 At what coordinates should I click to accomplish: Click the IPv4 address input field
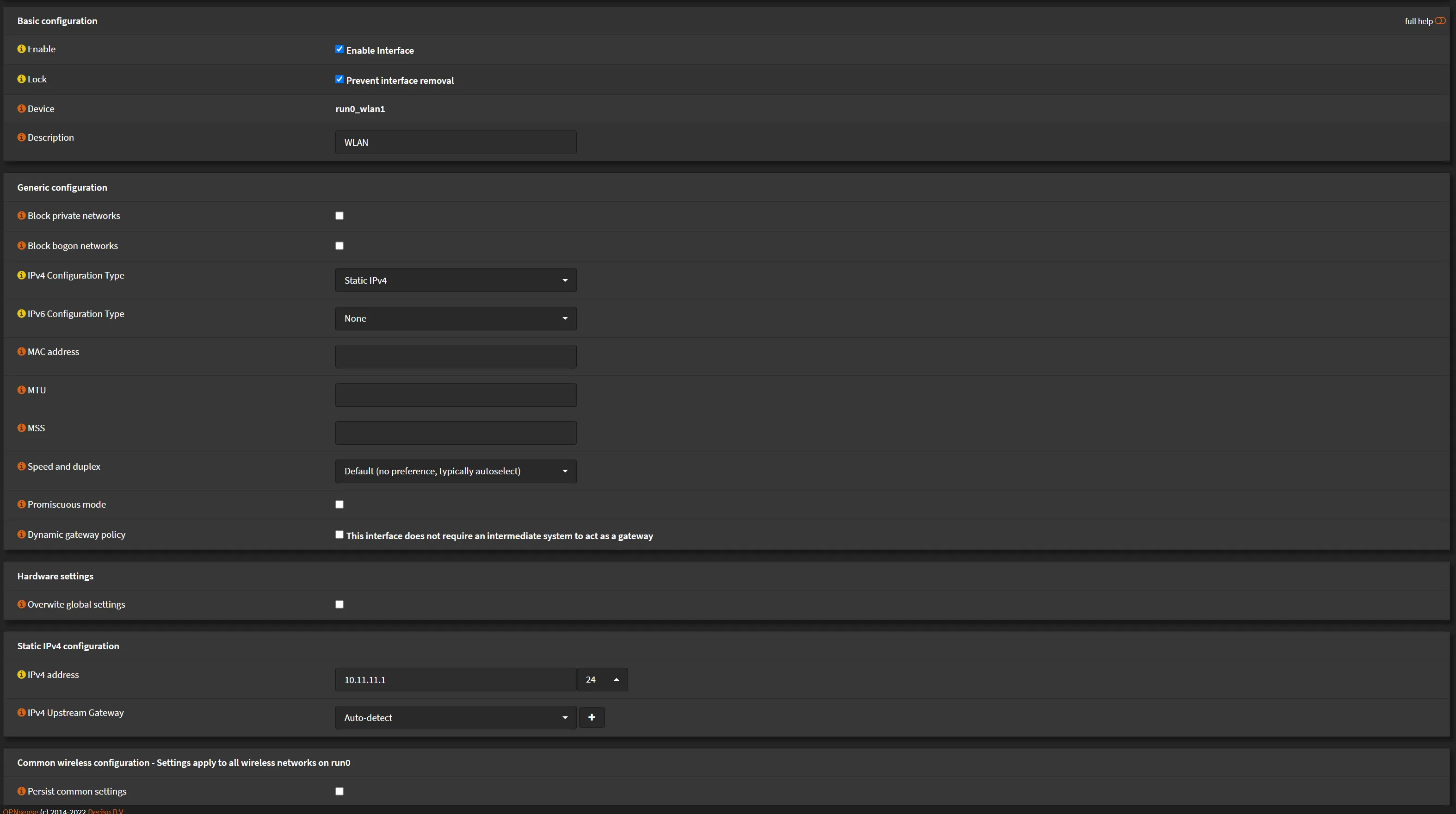click(456, 679)
